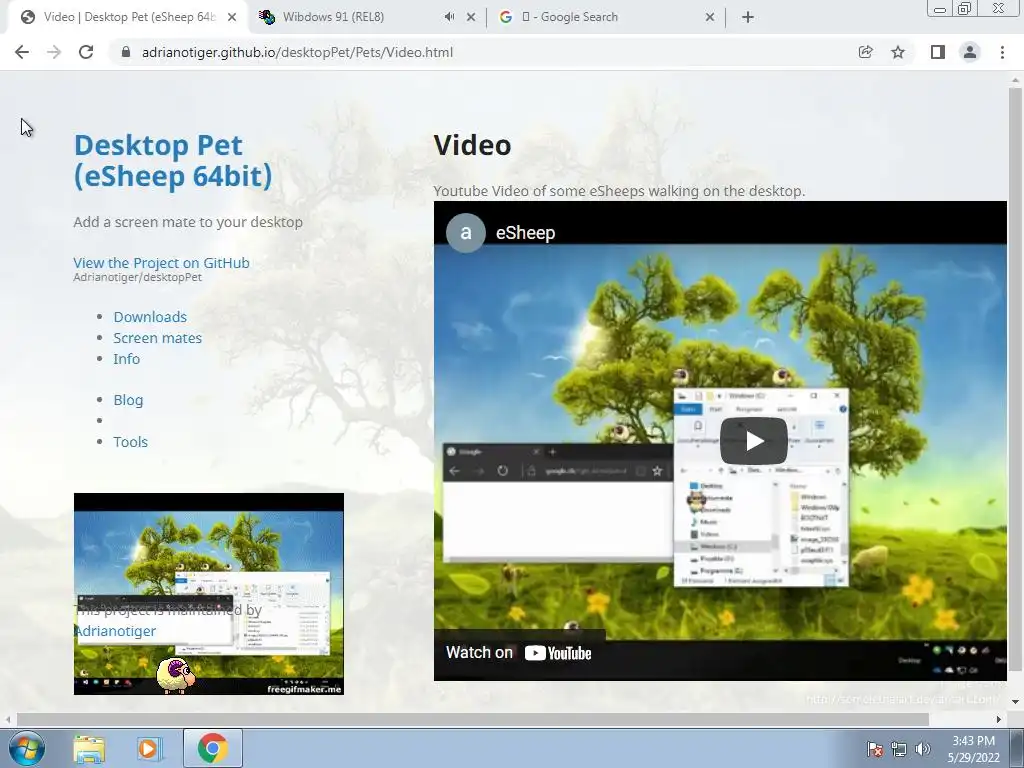Open a new browser tab
The width and height of the screenshot is (1024, 768).
click(748, 17)
